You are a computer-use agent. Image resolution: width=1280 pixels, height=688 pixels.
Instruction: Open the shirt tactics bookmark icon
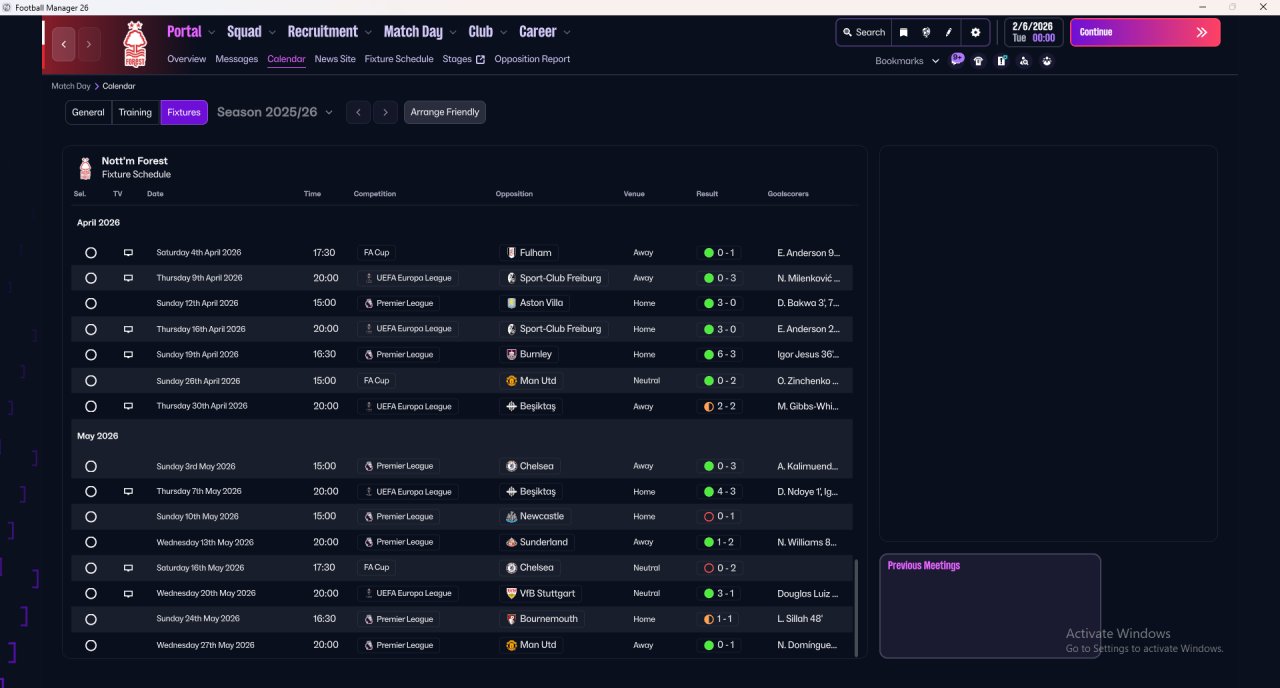click(978, 61)
